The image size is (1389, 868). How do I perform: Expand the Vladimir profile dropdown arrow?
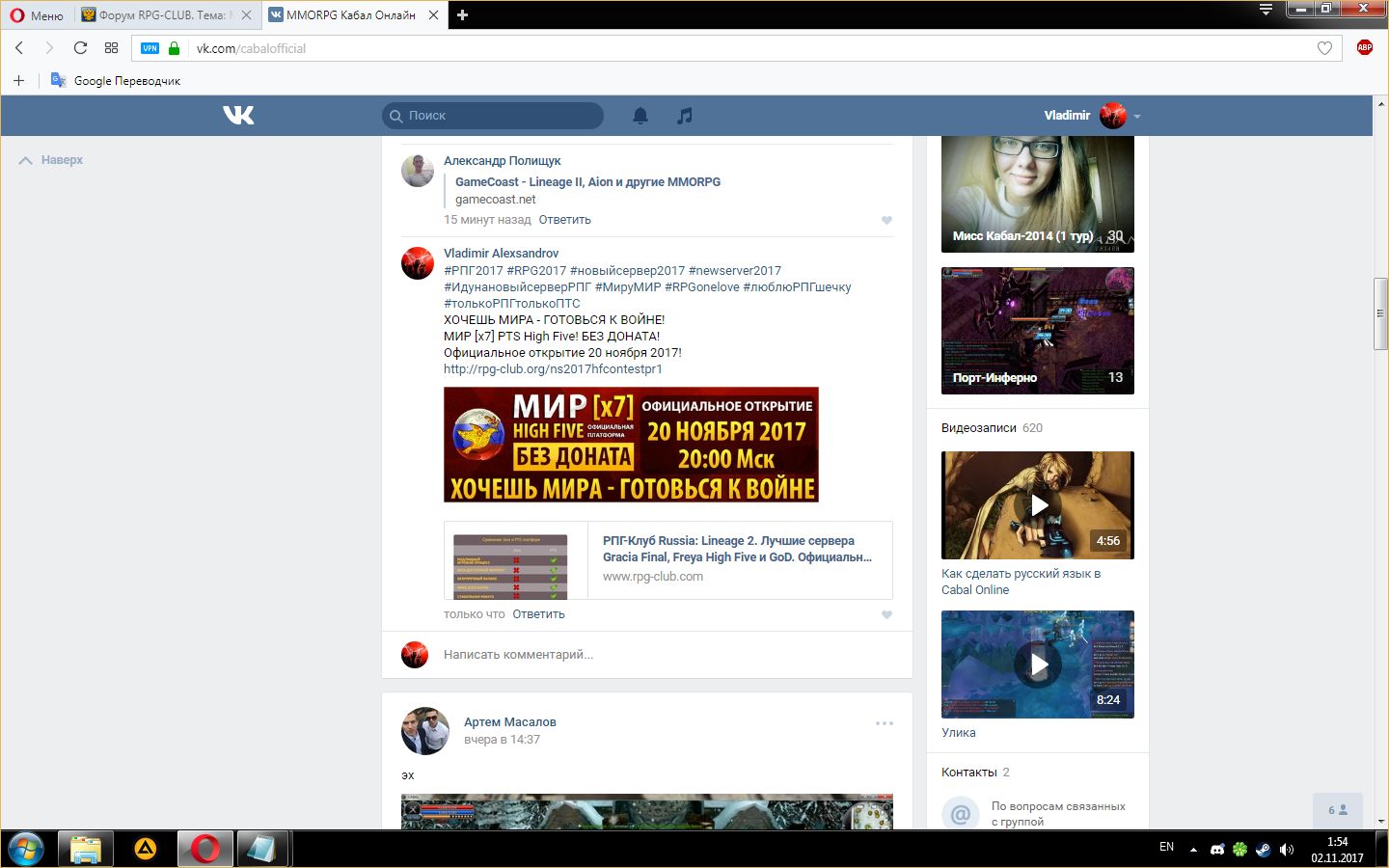coord(1137,117)
